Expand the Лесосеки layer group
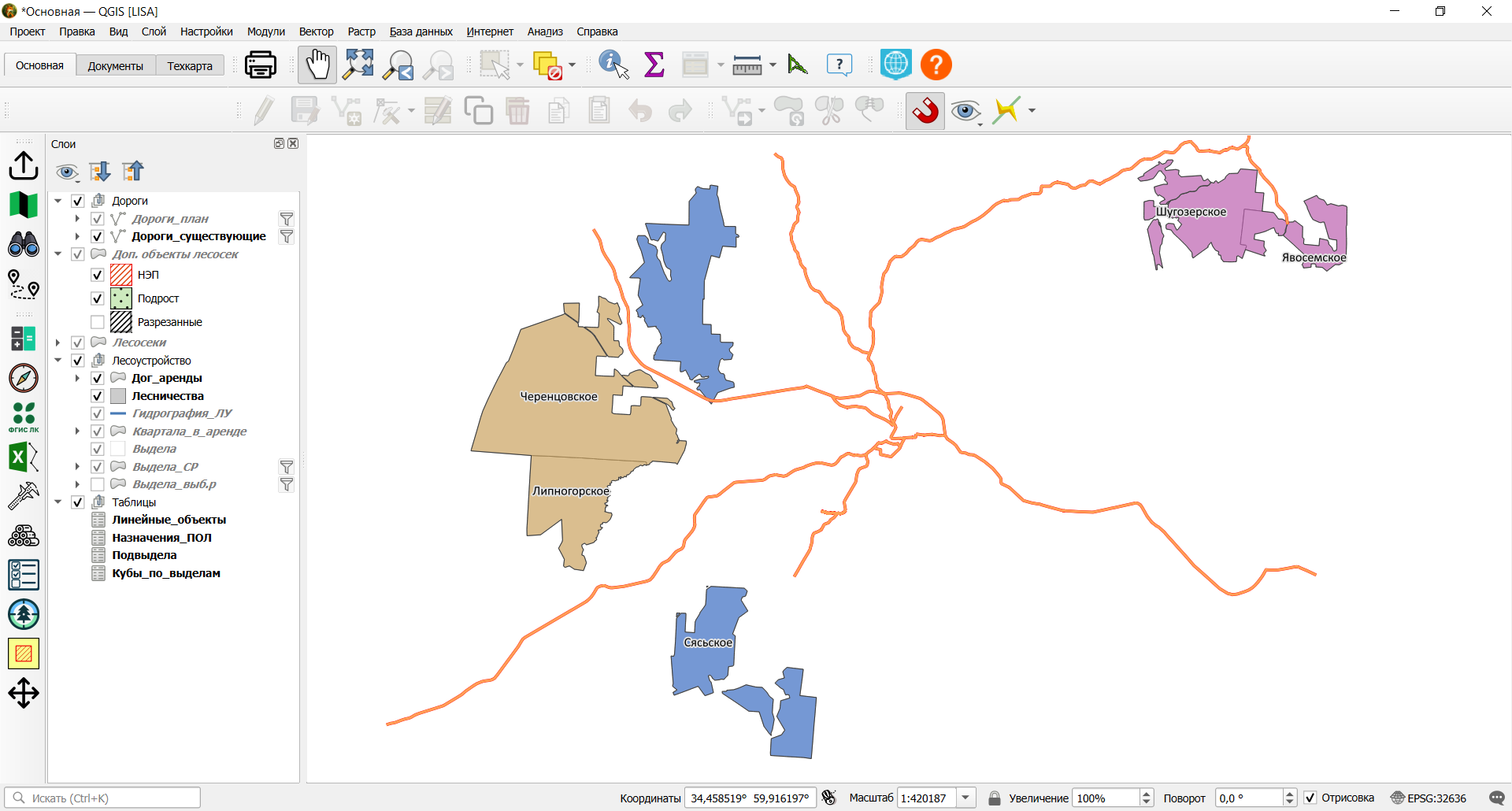The width and height of the screenshot is (1512, 811). click(x=58, y=343)
